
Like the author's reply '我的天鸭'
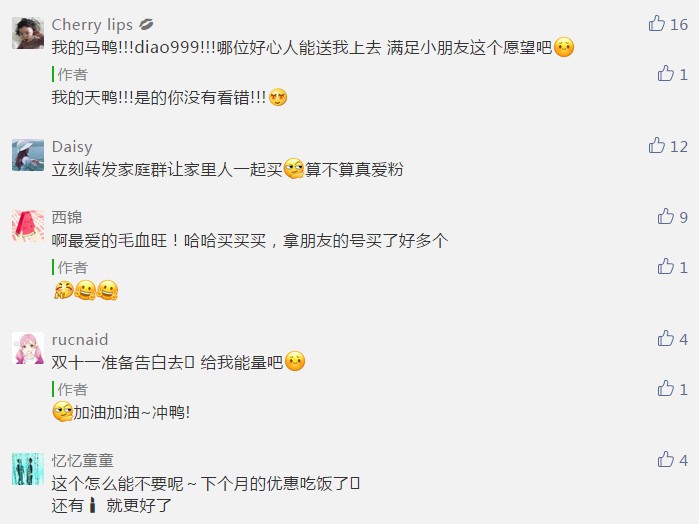[665, 73]
